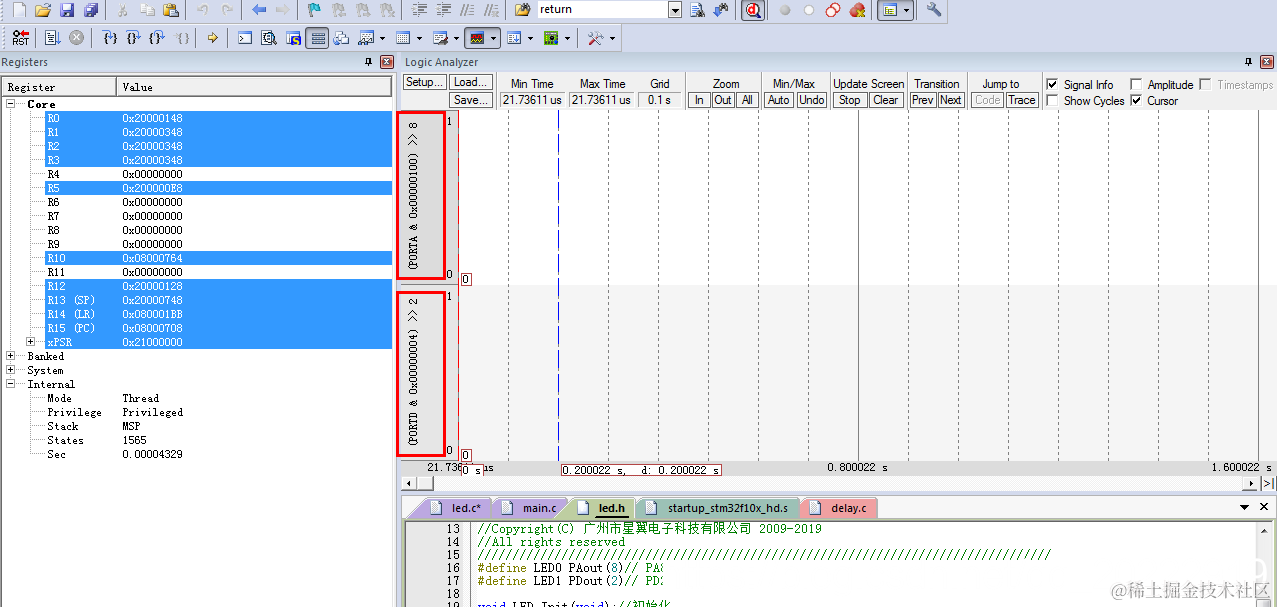Open the delay.c editor tab

click(x=840, y=508)
